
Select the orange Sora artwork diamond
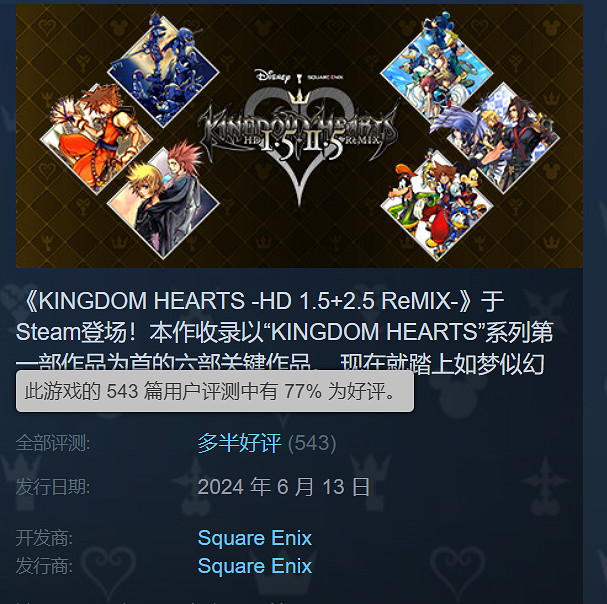(x=96, y=139)
